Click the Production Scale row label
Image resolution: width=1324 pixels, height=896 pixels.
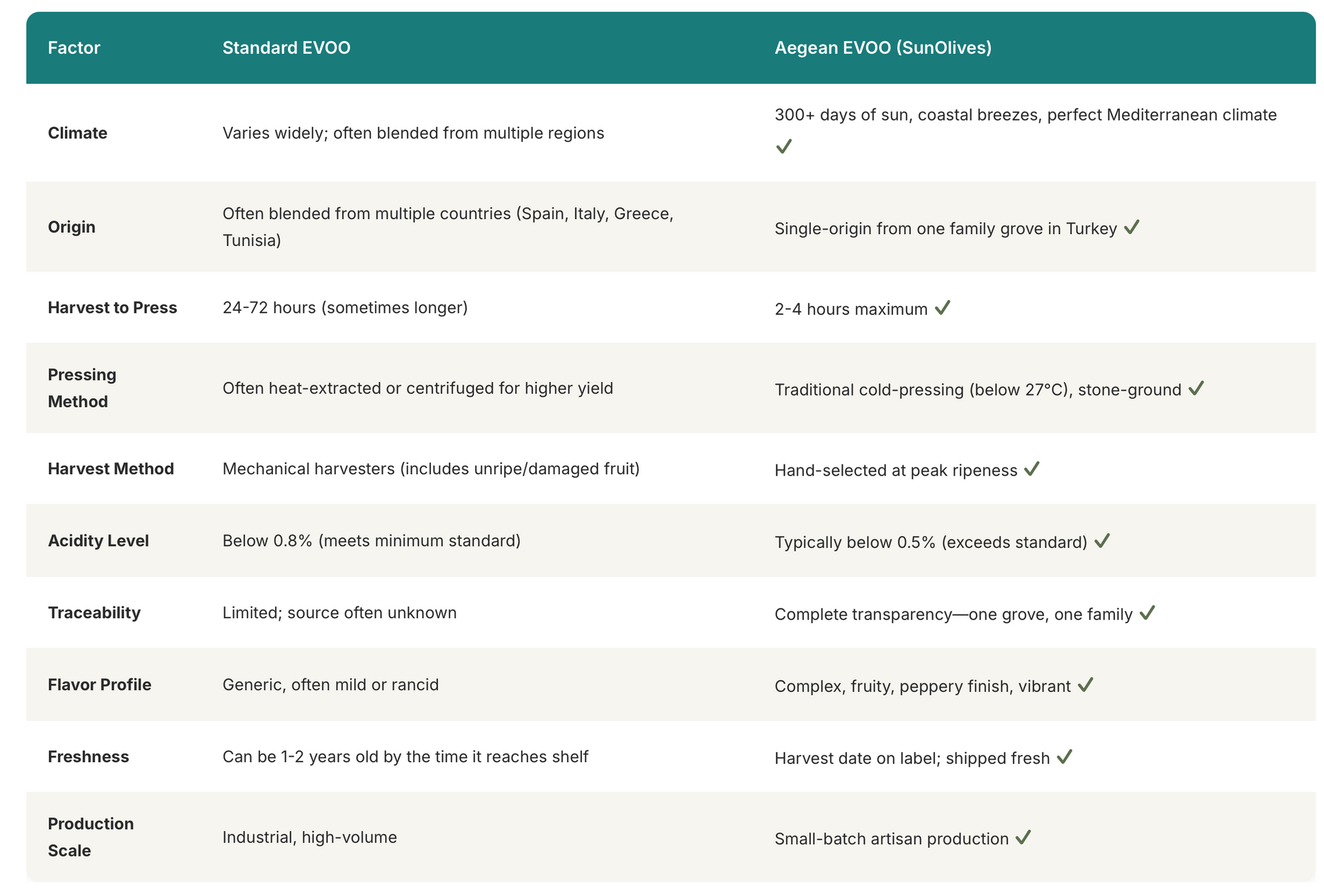point(90,837)
